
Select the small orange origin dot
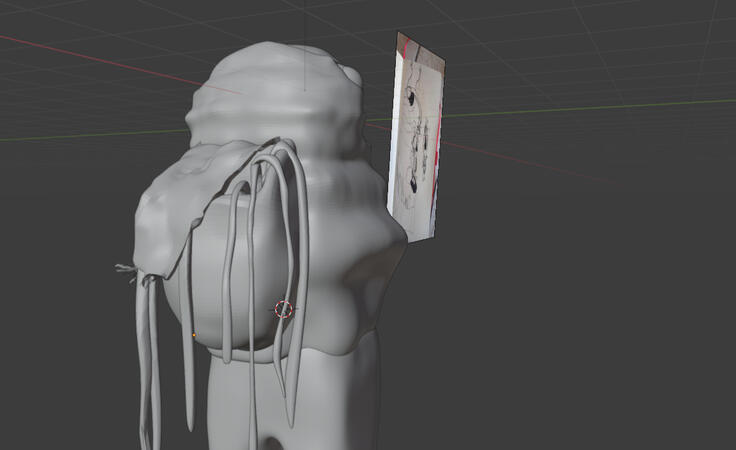194,335
